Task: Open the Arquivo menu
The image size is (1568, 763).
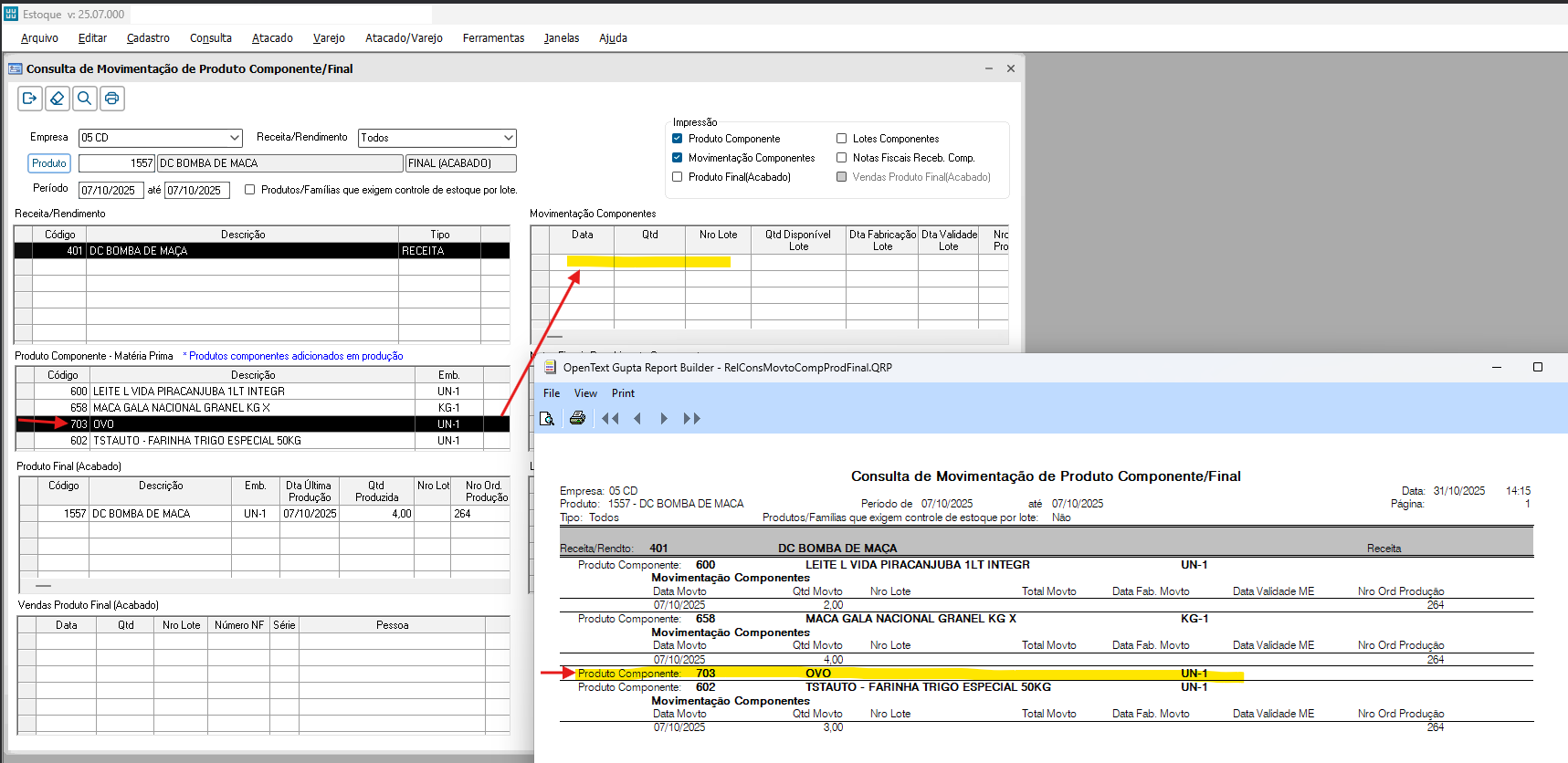Action: [39, 38]
